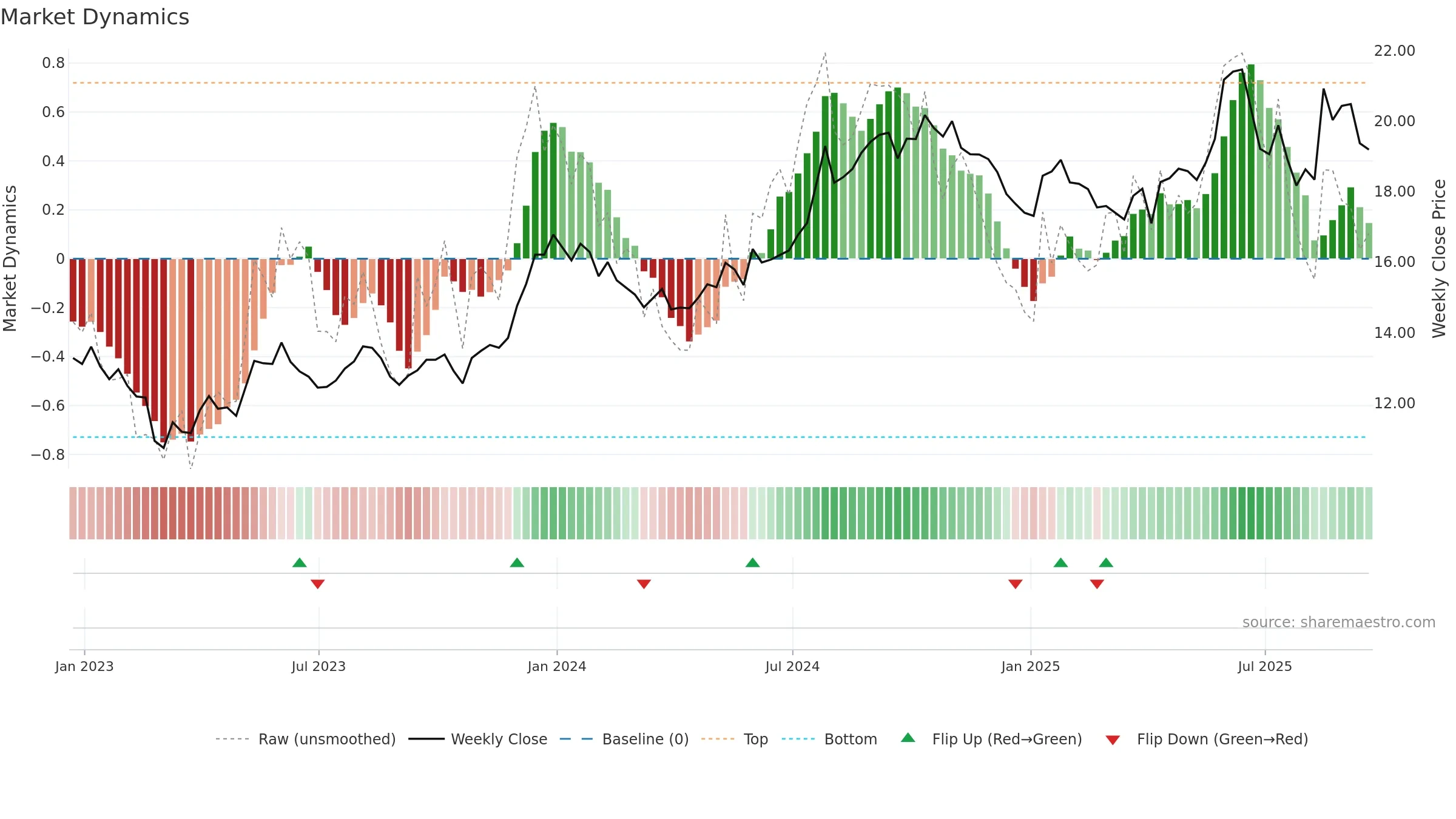The image size is (1456, 819).
Task: Click the Jul 2025 x-axis label
Action: click(1265, 666)
